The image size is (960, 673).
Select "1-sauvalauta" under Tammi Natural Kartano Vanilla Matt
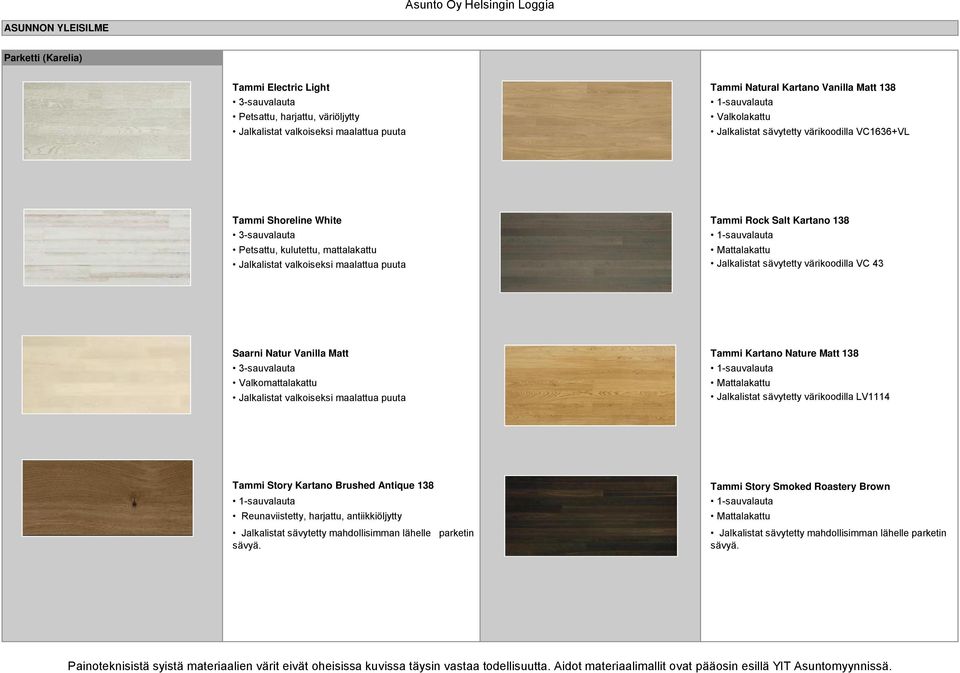pos(741,102)
